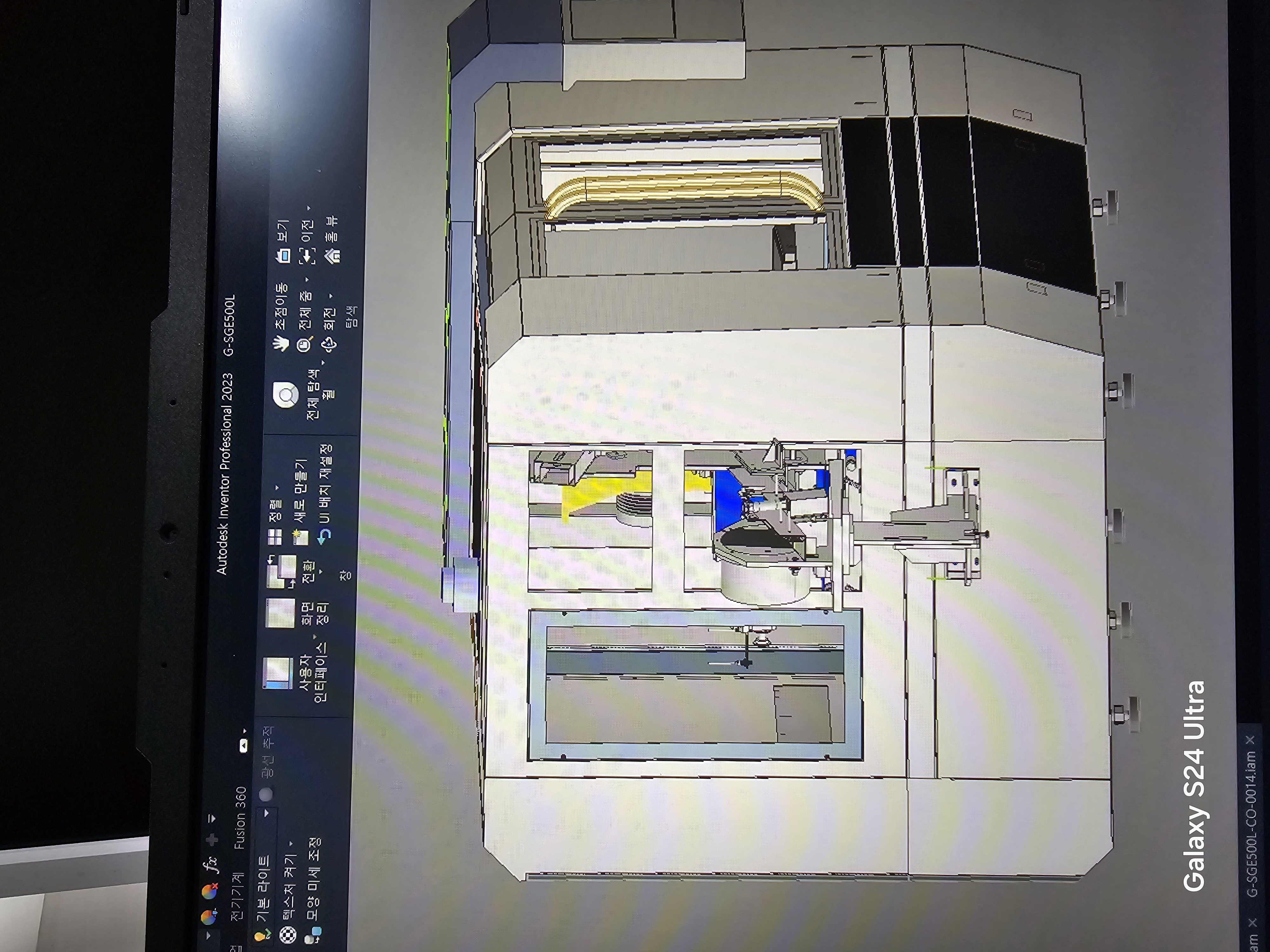Select the Pan hand tool
Viewport: 1270px width, 952px height.
tap(281, 344)
